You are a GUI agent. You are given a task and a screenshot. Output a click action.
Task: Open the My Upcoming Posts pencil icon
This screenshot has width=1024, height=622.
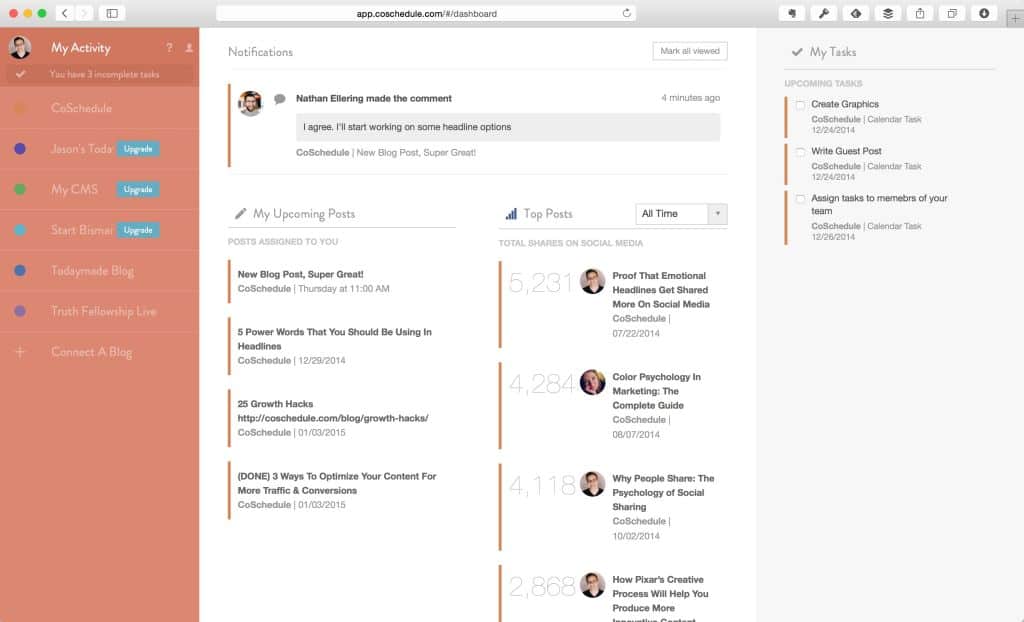[241, 212]
